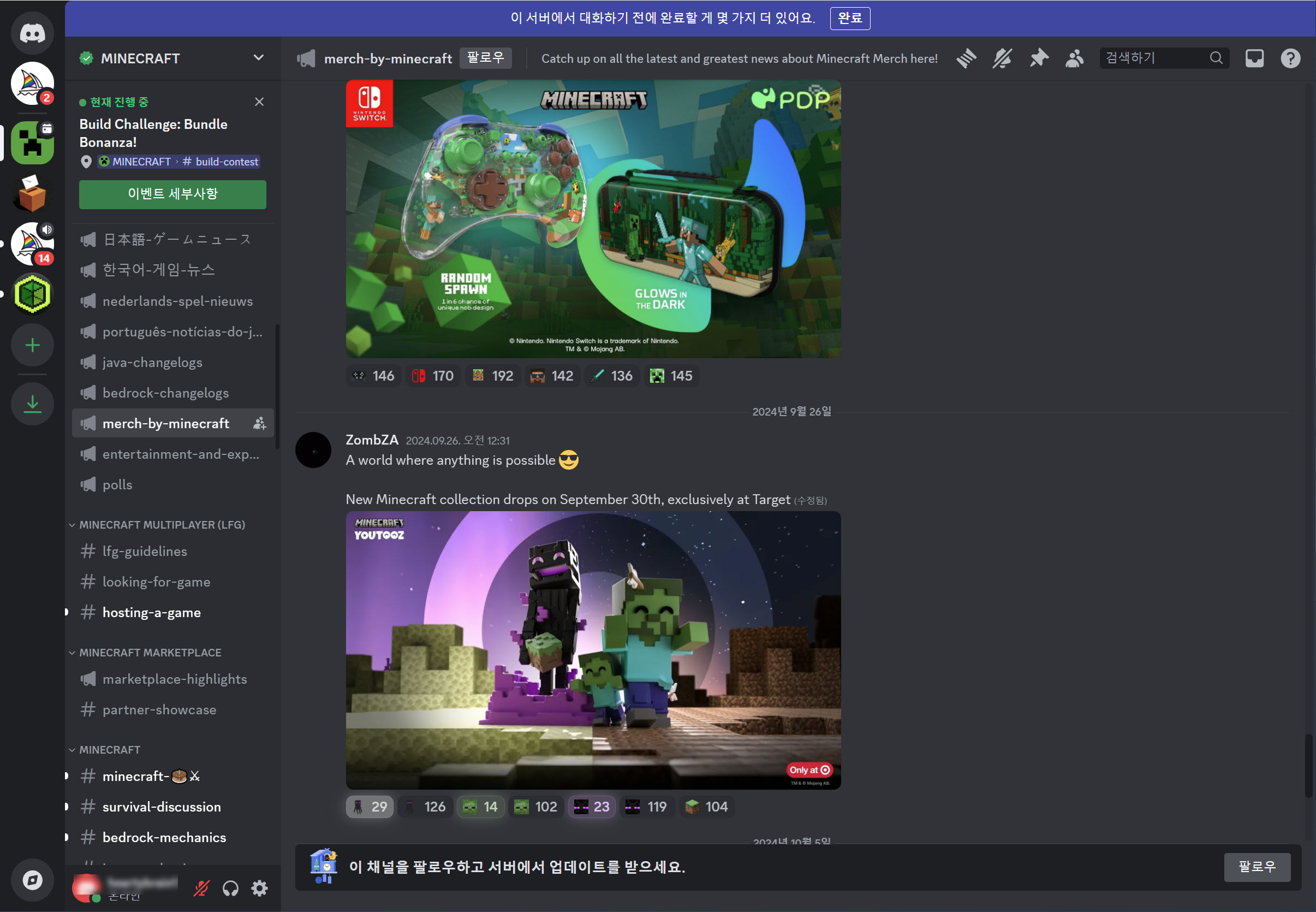Show member list icon
This screenshot has height=912, width=1316.
pyautogui.click(x=1074, y=58)
